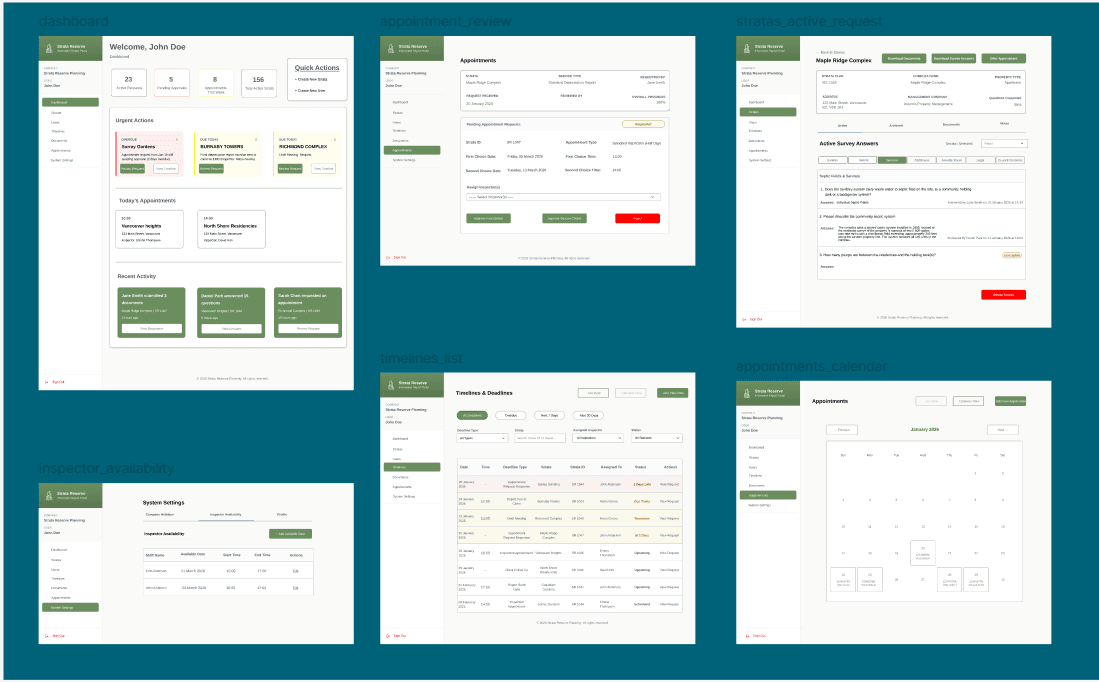Image resolution: width=1099 pixels, height=682 pixels.
Task: Click the Approve First Choice button
Action: point(489,218)
